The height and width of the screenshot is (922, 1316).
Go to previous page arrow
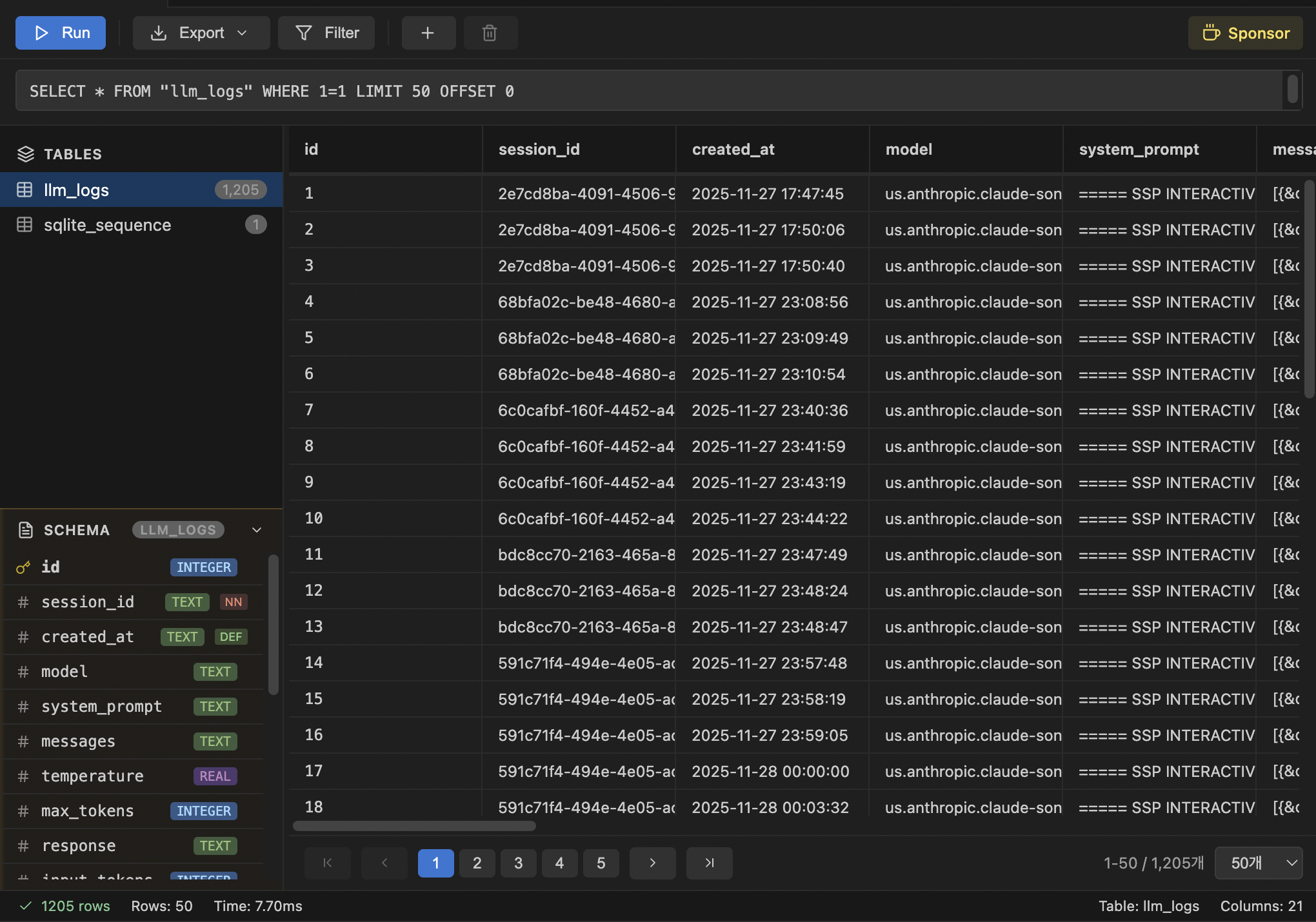384,863
